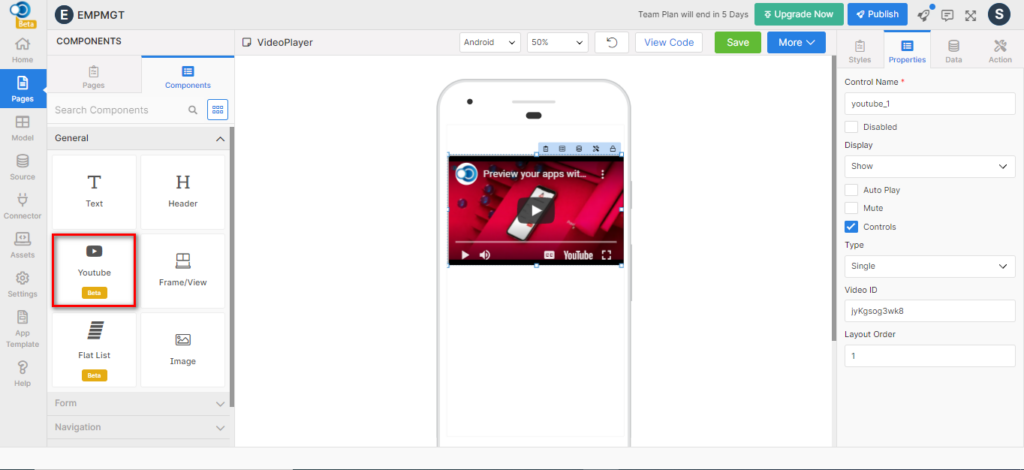1024x470 pixels.
Task: Uncheck the Controls checkbox
Action: coord(852,227)
